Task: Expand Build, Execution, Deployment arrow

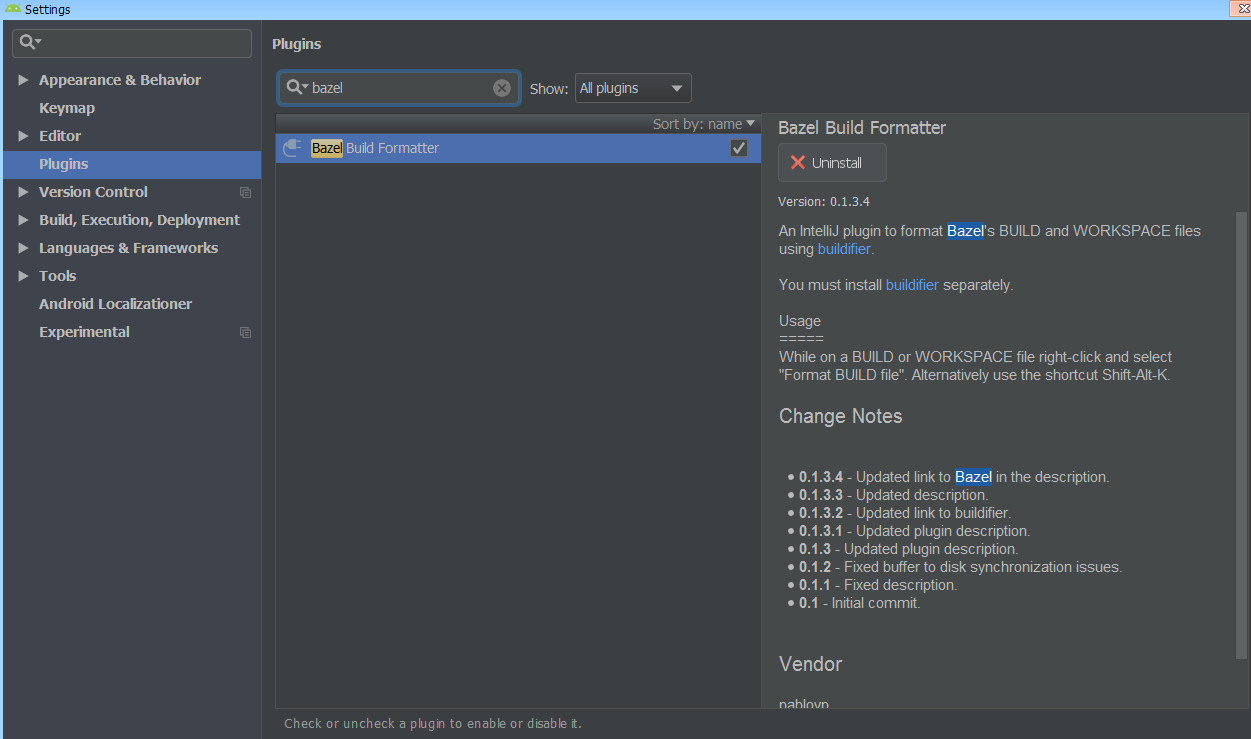Action: [x=23, y=220]
